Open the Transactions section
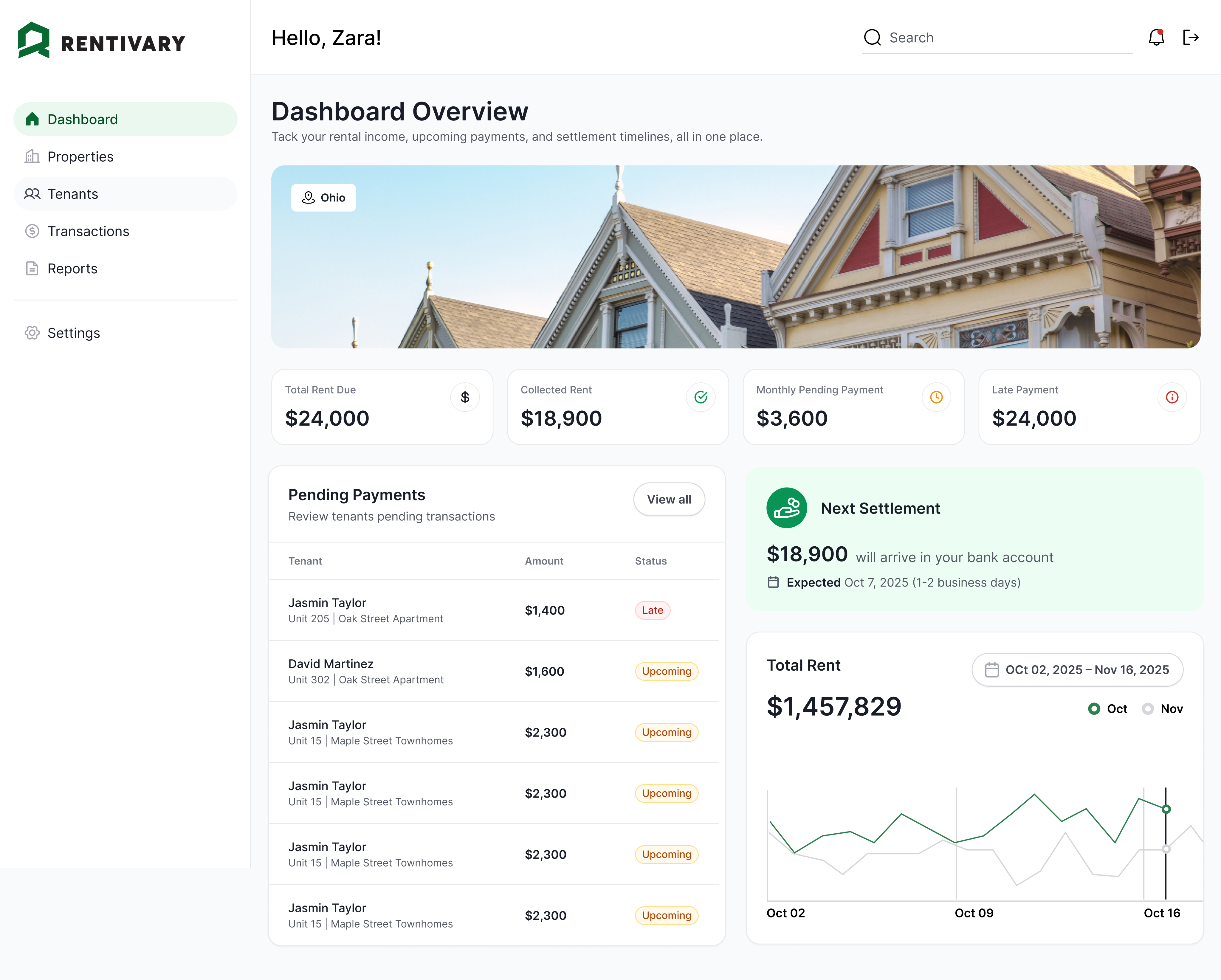 tap(88, 231)
